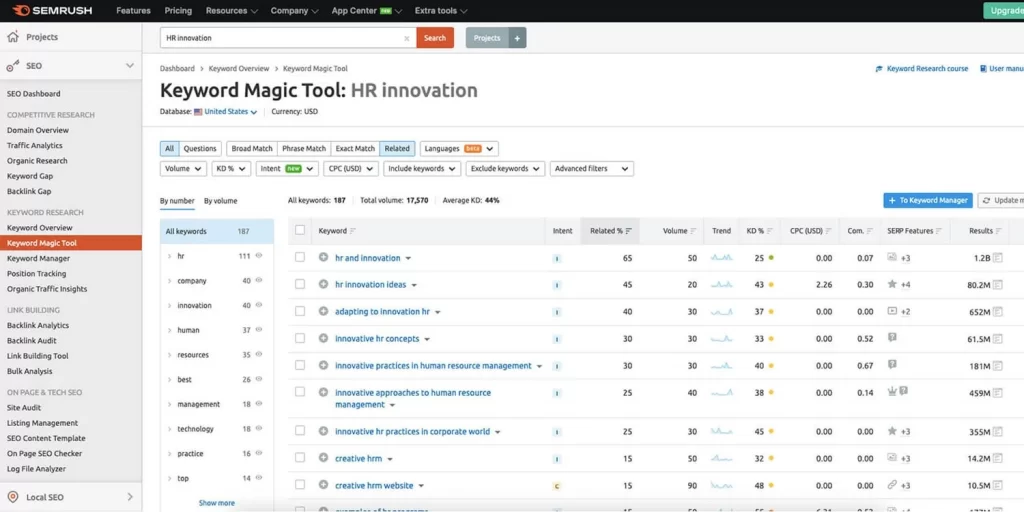Open the Languages beta dropdown
This screenshot has width=1024, height=512.
coord(459,149)
